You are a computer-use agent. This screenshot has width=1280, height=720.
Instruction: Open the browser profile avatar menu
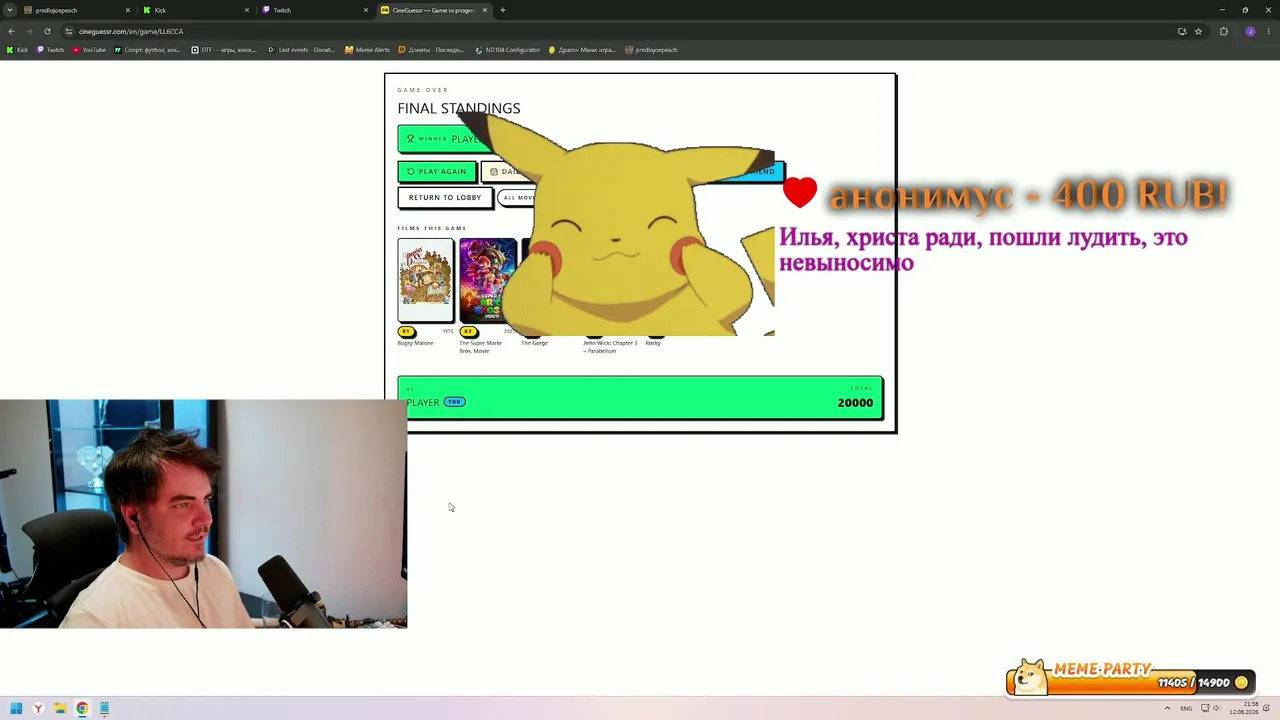(x=1250, y=31)
